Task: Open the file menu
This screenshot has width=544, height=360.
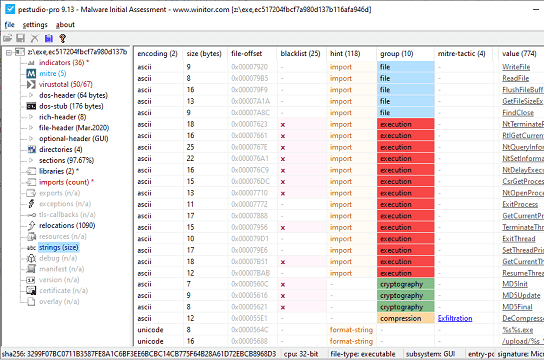Action: coord(9,25)
